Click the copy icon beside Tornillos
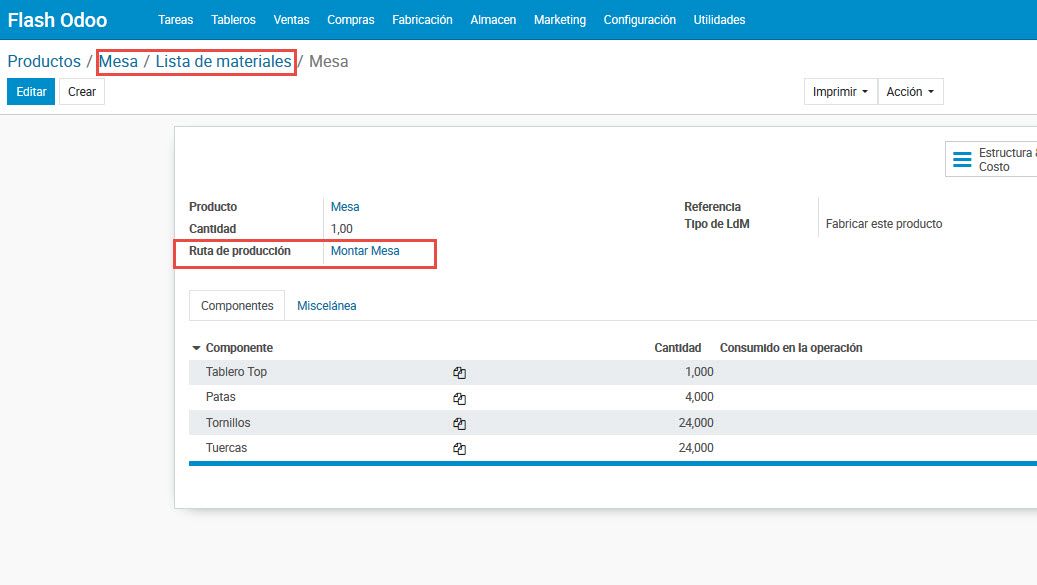The width and height of the screenshot is (1037, 585). pyautogui.click(x=459, y=424)
